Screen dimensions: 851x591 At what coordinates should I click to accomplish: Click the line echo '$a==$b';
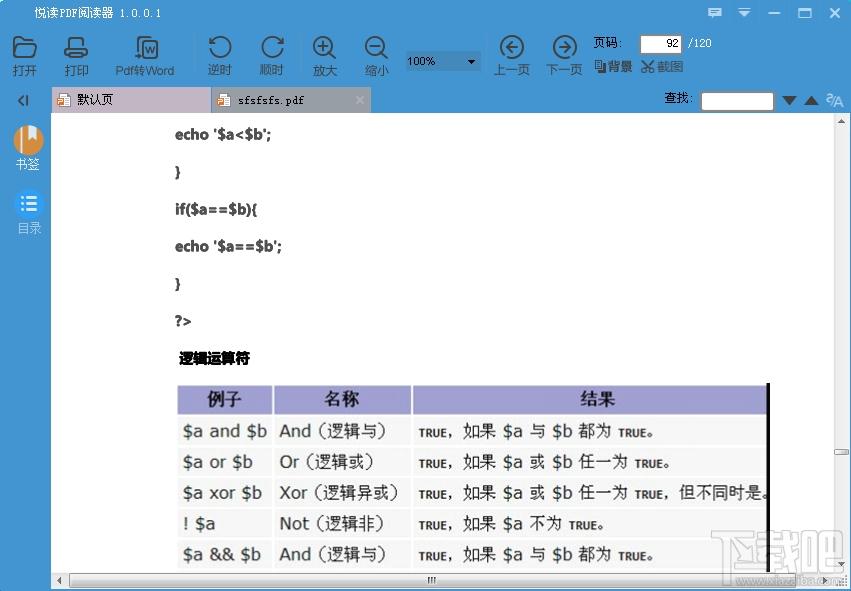228,247
